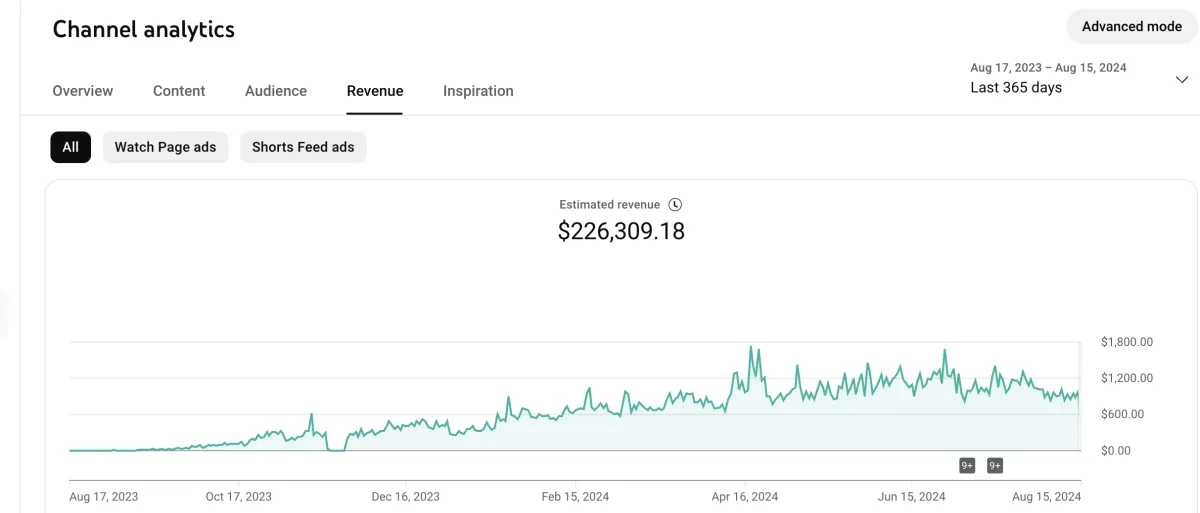Viewport: 1200px width, 513px height.
Task: Click the first 9+ video marker badge
Action: coord(967,465)
